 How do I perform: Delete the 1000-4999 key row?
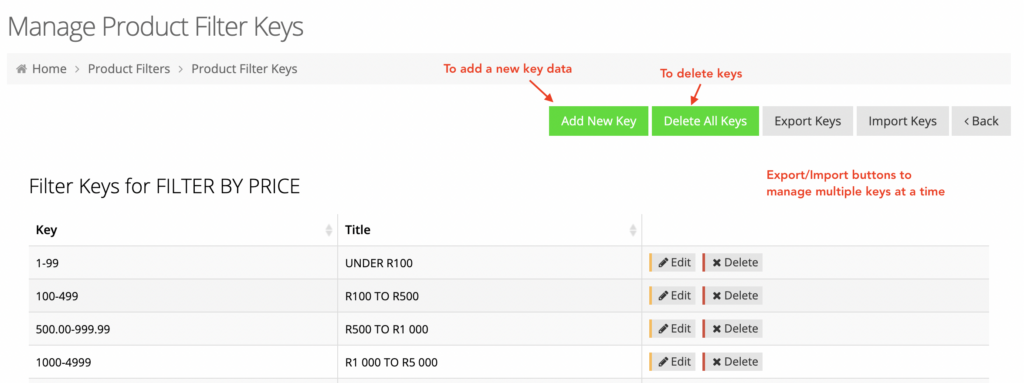(733, 361)
